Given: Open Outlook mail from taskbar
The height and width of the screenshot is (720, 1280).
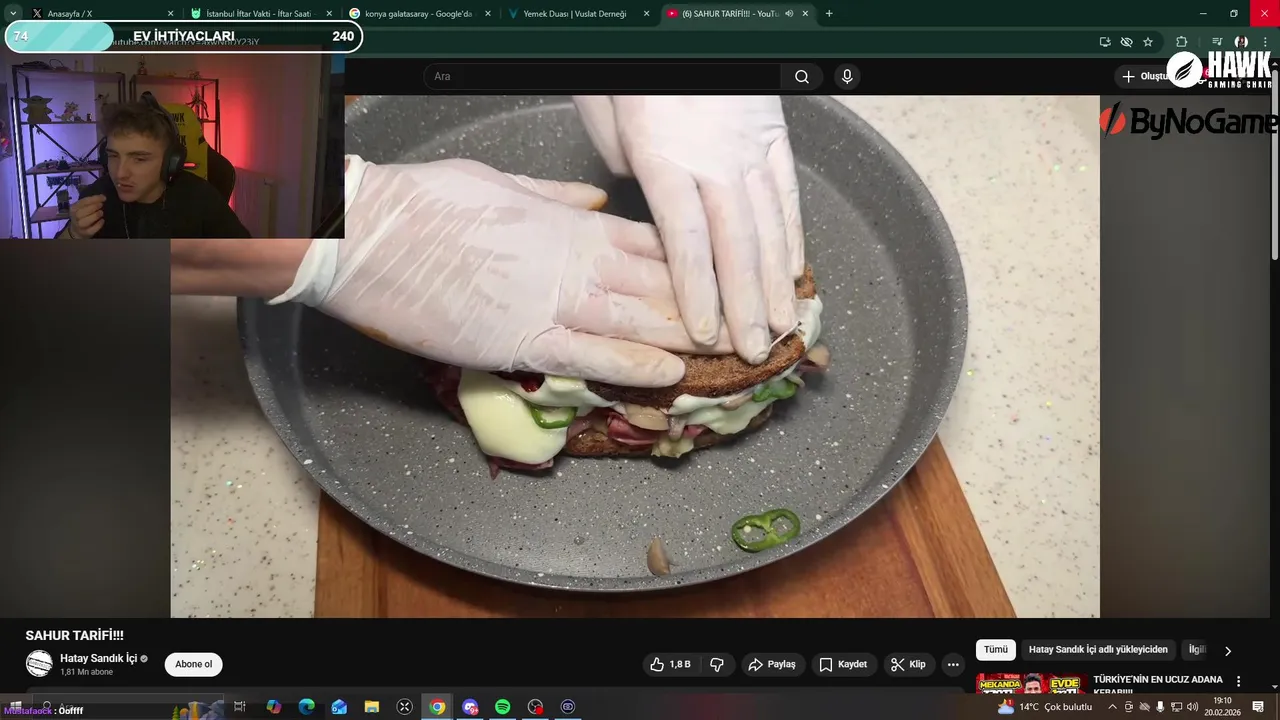Looking at the screenshot, I should (339, 707).
